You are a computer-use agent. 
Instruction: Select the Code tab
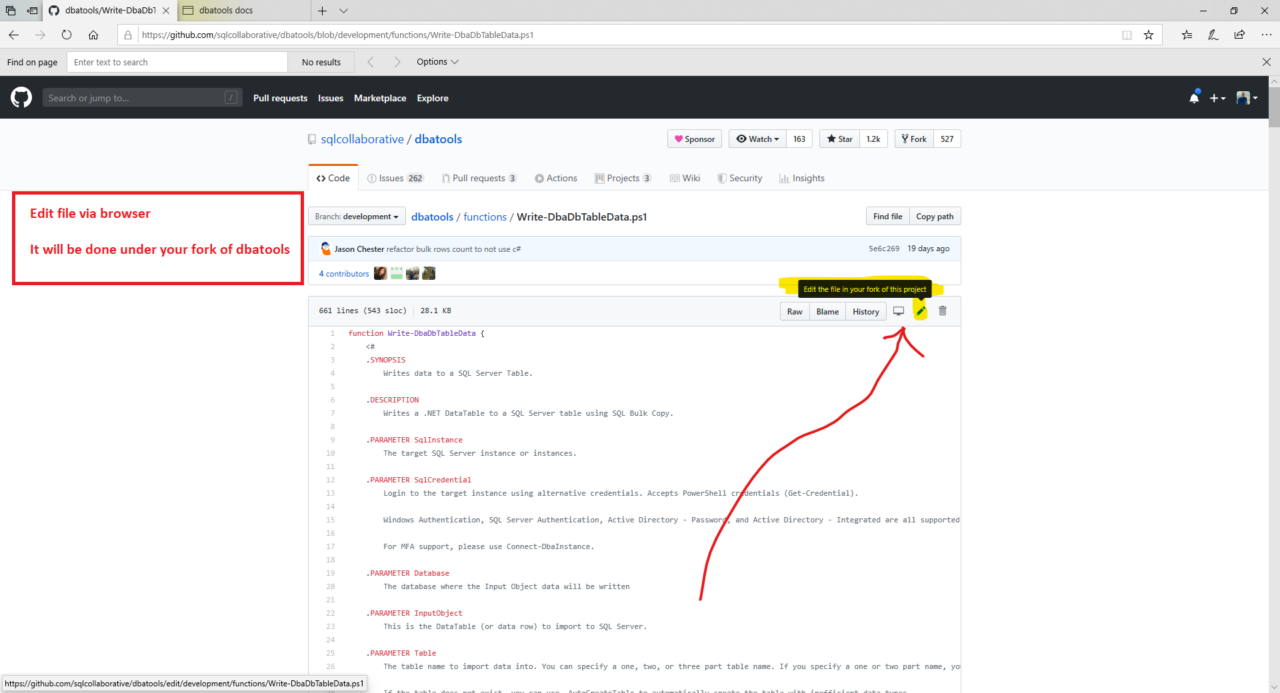[332, 178]
